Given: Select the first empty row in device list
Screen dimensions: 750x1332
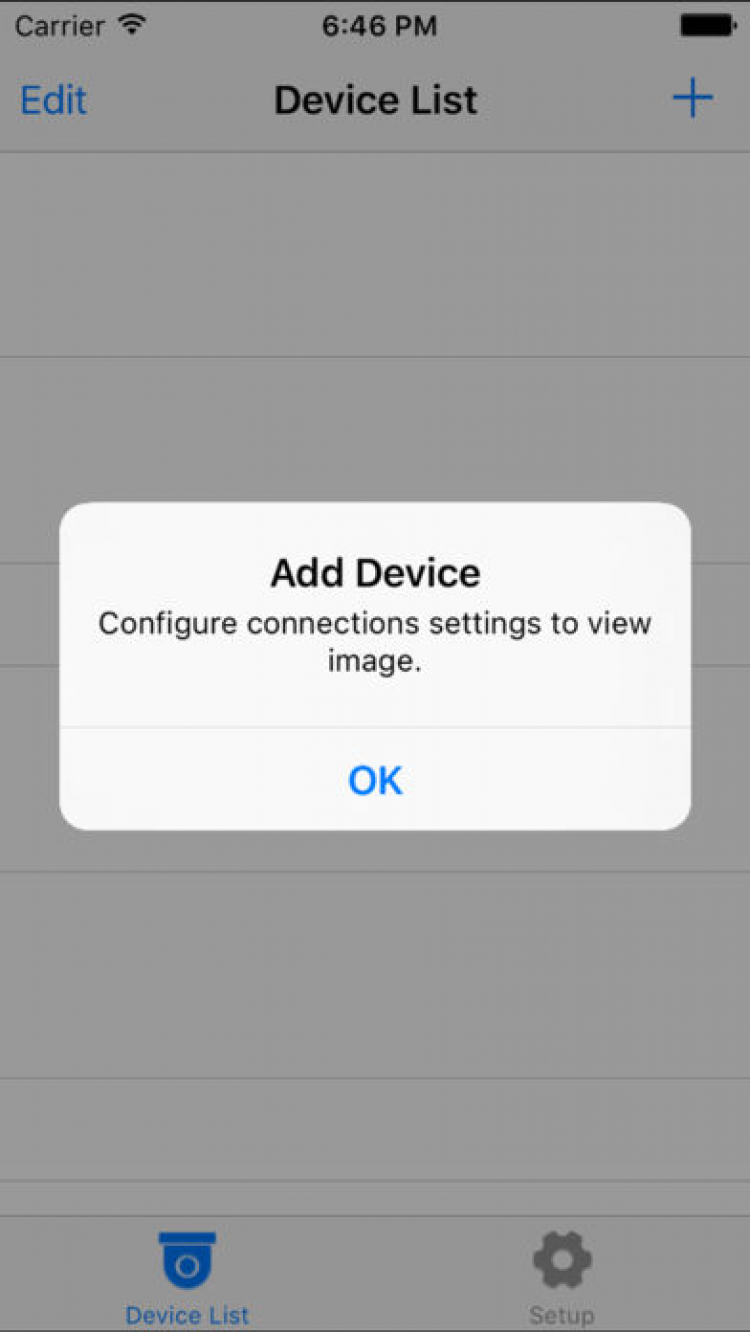Looking at the screenshot, I should [x=375, y=255].
